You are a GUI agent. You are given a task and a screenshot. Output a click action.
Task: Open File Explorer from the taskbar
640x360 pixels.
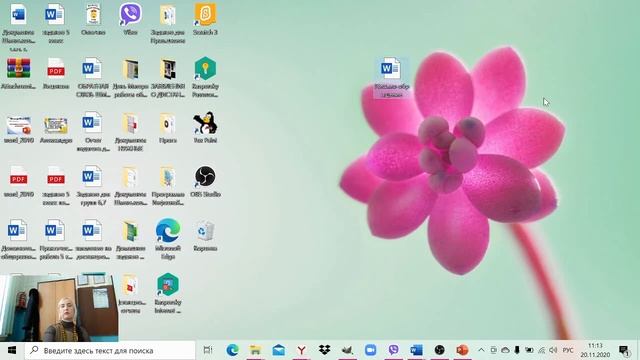pyautogui.click(x=255, y=350)
